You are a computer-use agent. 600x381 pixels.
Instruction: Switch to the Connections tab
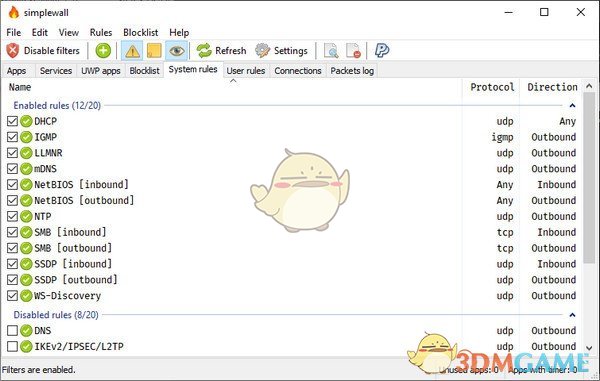298,71
